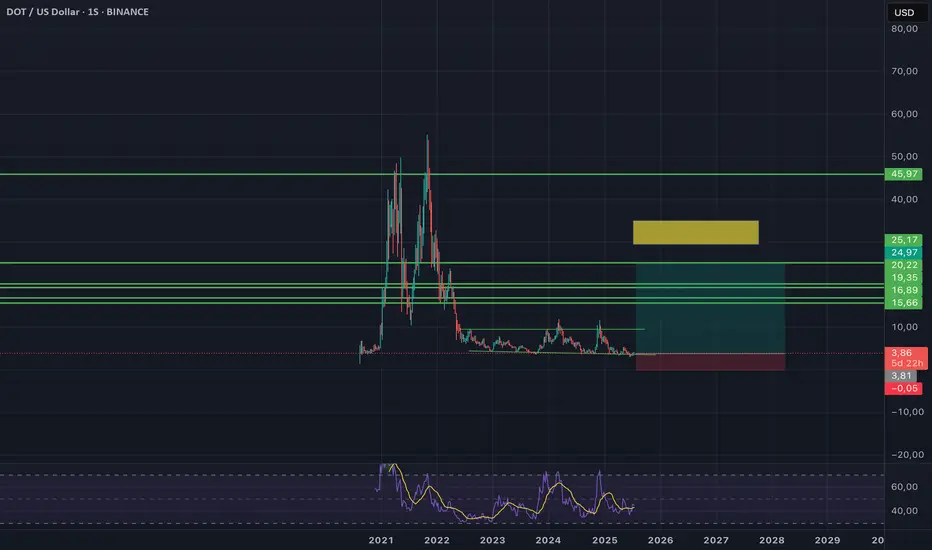Viewport: 932px width, 550px height.
Task: Click the green 20,22 price label
Action: coord(903,265)
